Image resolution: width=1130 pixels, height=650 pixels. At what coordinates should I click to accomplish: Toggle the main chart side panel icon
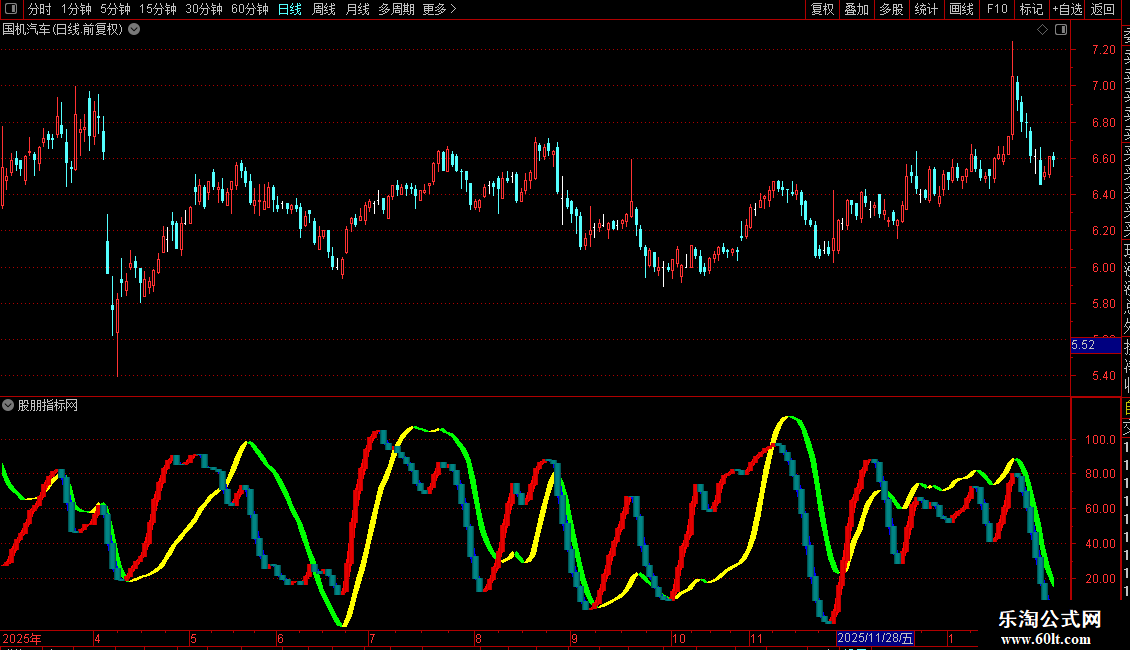1061,30
